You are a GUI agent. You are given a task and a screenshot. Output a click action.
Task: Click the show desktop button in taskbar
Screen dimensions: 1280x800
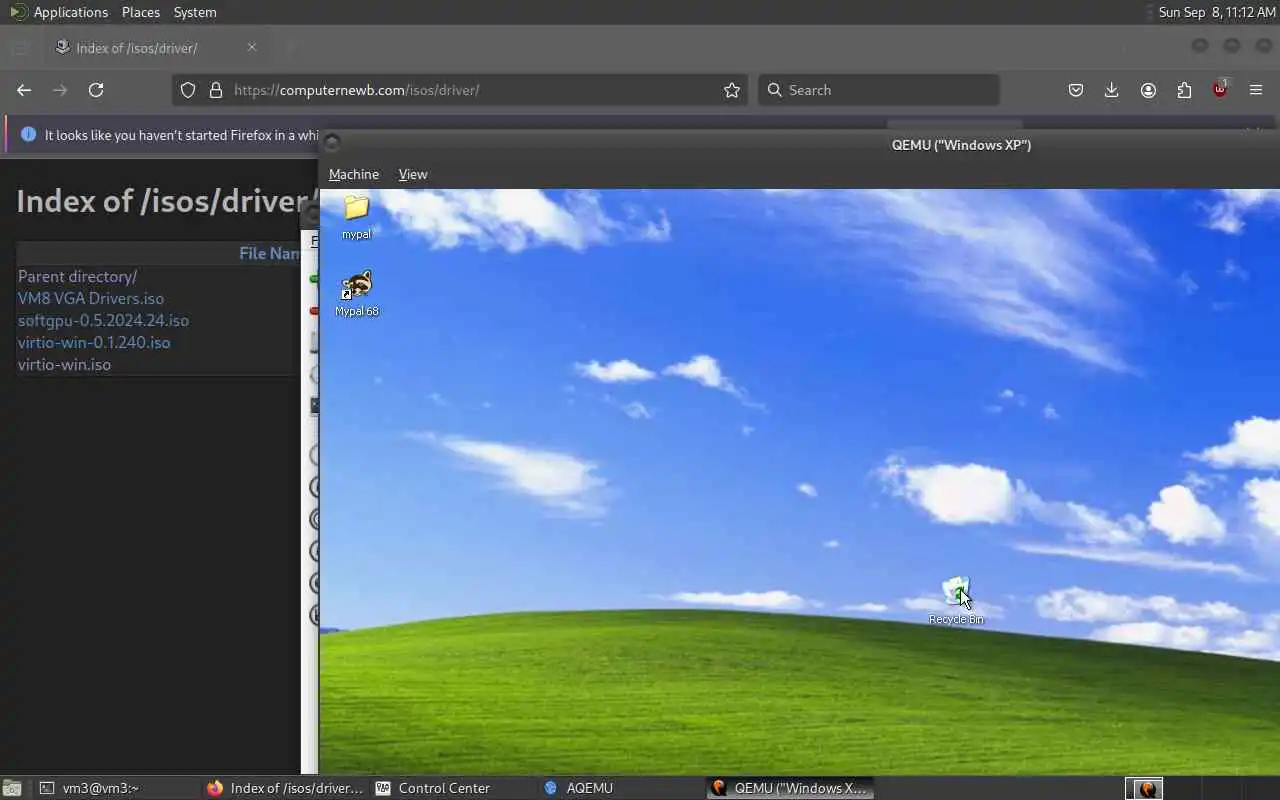pyautogui.click(x=12, y=788)
